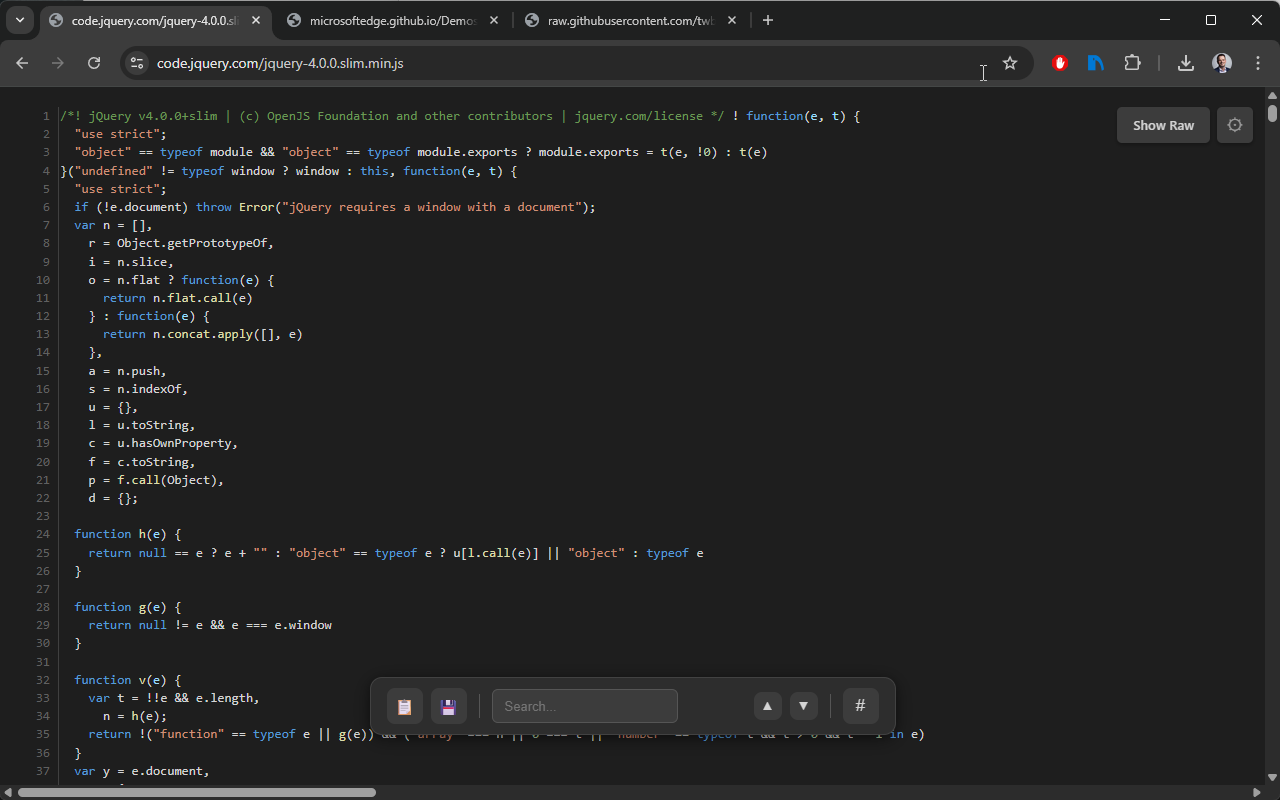Go to next match with the down arrow
This screenshot has height=800, width=1280.
coord(804,706)
